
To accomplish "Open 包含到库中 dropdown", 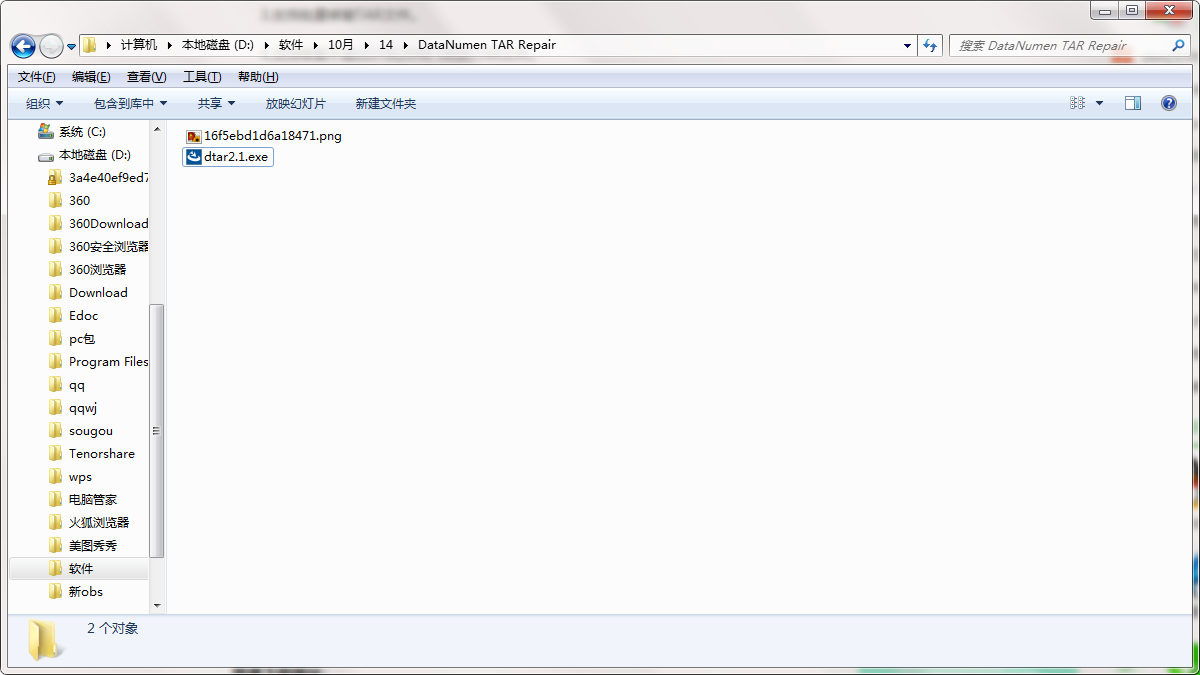I will (131, 103).
